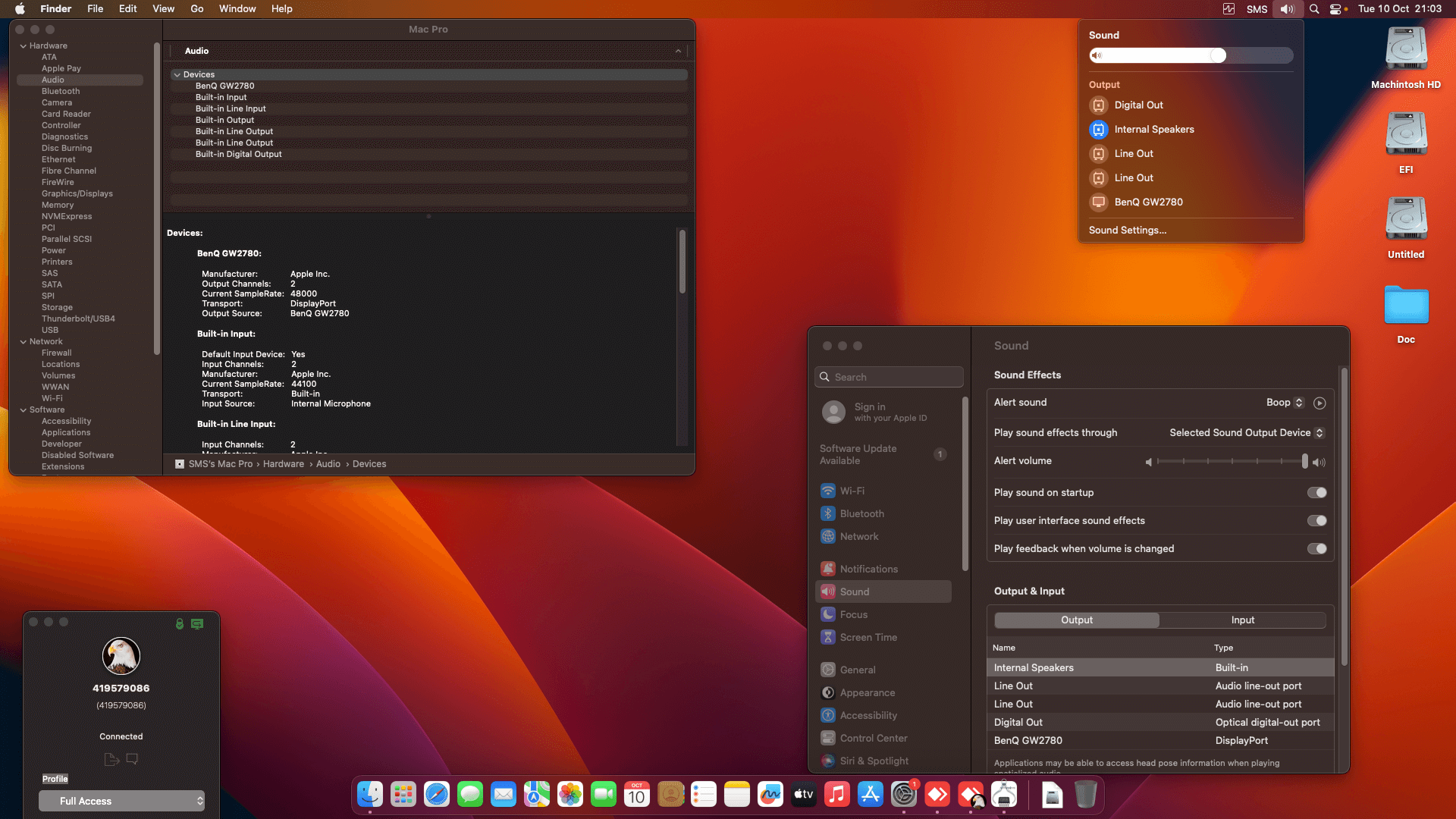Image resolution: width=1456 pixels, height=819 pixels.
Task: Select BenQ GW2780 in the output device list
Action: point(1028,740)
